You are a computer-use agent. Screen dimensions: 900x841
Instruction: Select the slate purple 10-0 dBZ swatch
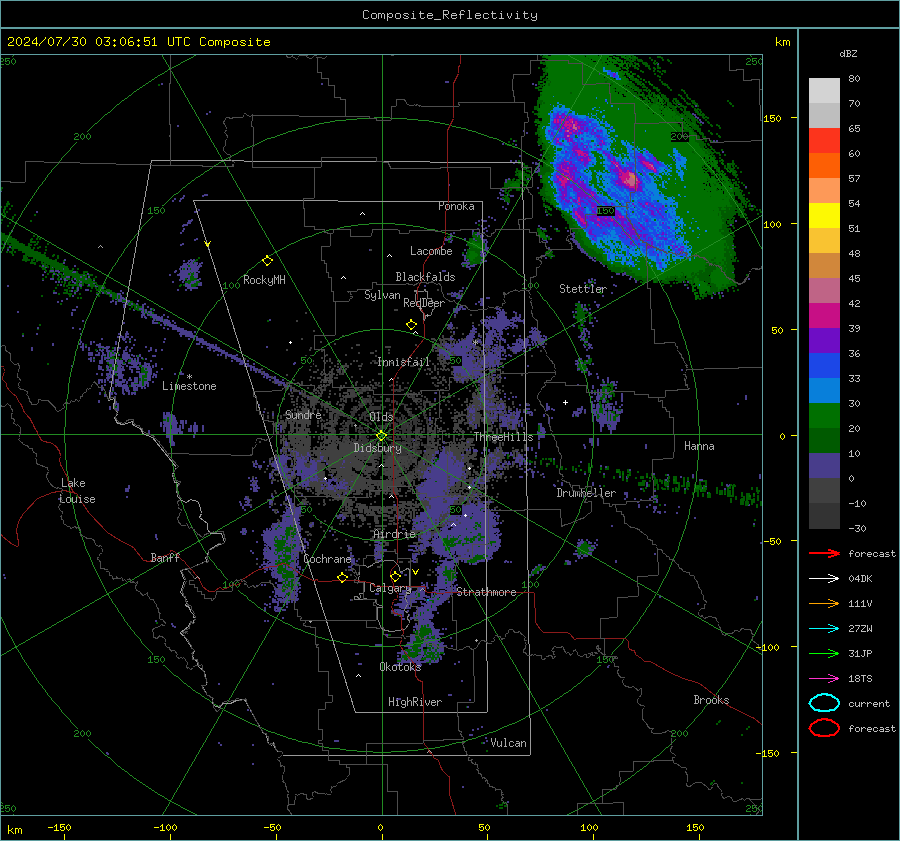coord(824,466)
